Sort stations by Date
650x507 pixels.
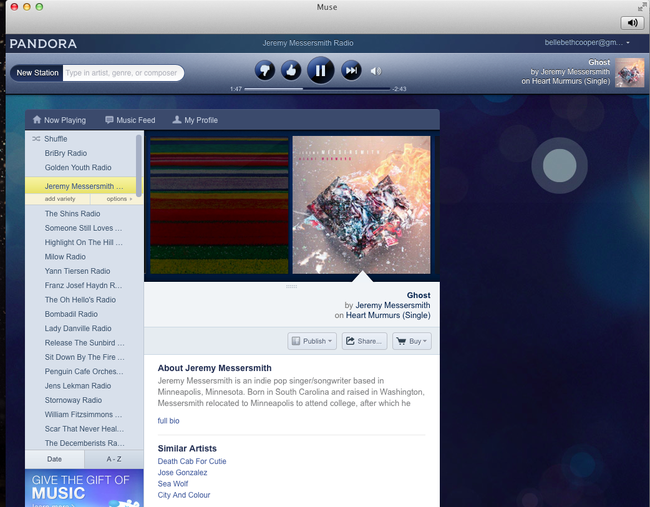[x=53, y=459]
